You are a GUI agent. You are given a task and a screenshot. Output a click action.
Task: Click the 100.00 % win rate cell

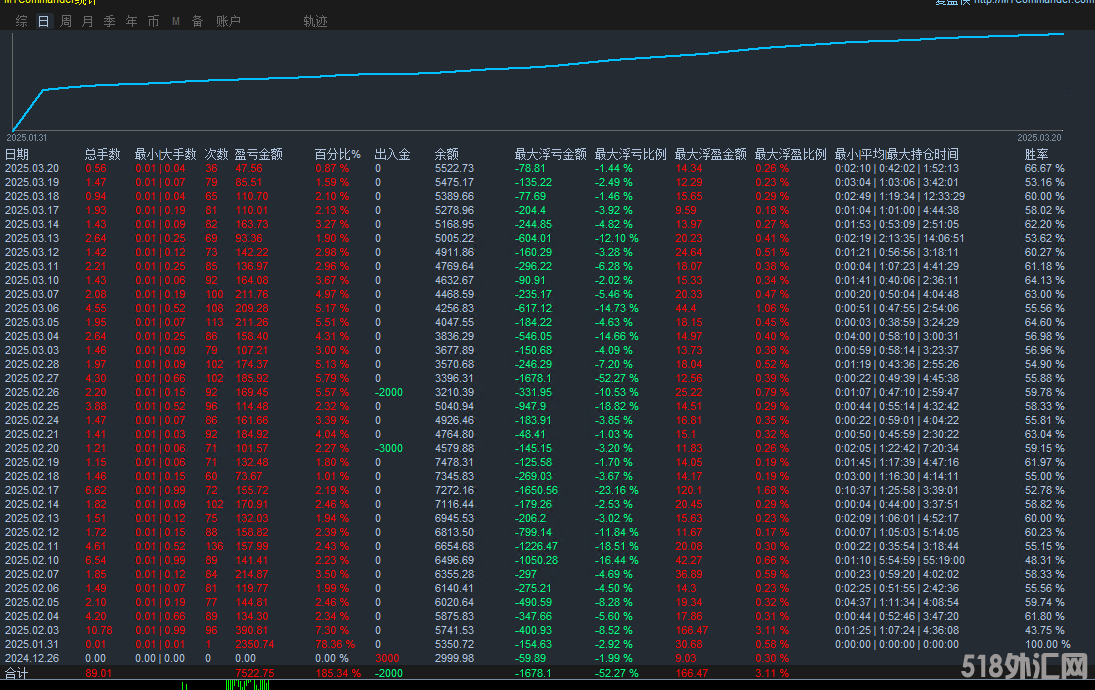coord(1048,644)
